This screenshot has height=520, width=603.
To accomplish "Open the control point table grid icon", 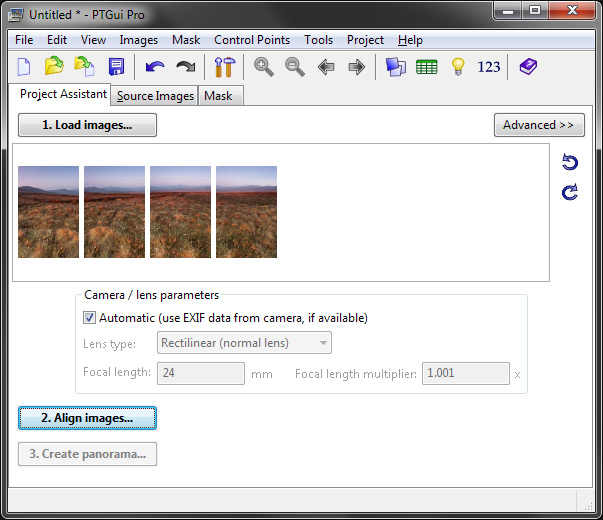I will pos(427,67).
